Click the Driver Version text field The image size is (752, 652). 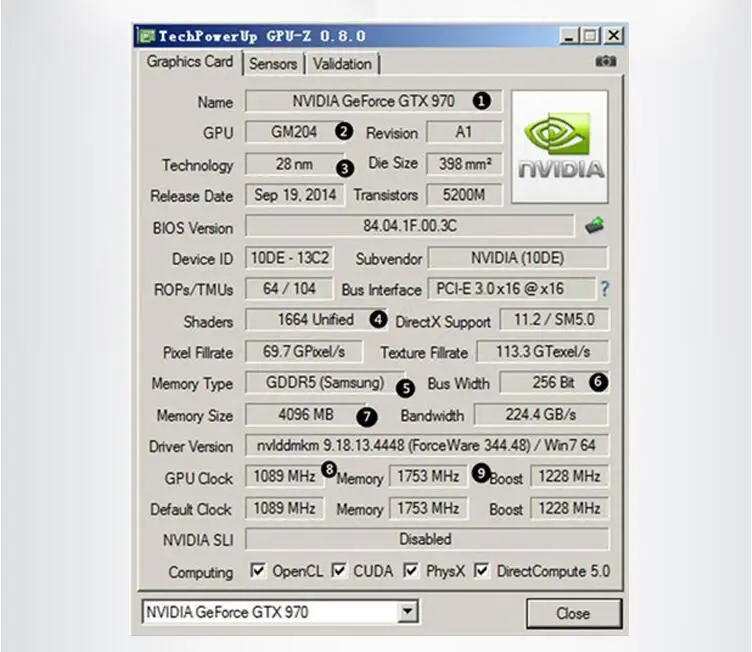click(426, 446)
